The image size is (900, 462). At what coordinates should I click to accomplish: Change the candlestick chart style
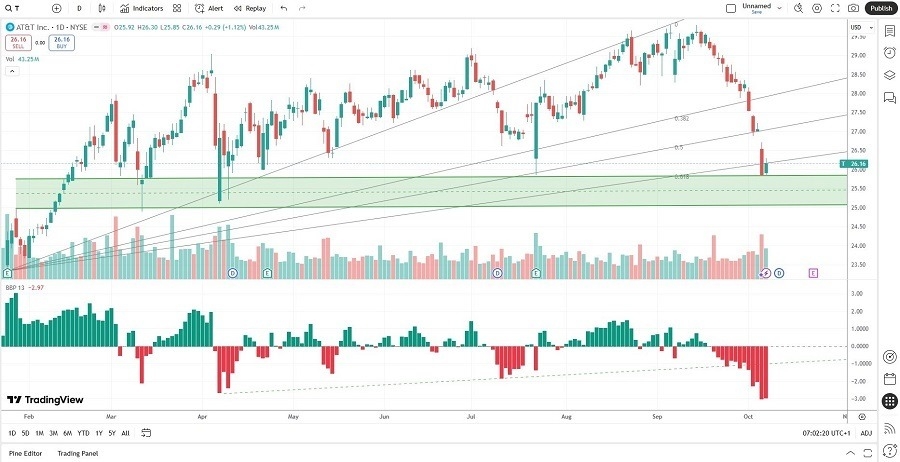coord(104,8)
